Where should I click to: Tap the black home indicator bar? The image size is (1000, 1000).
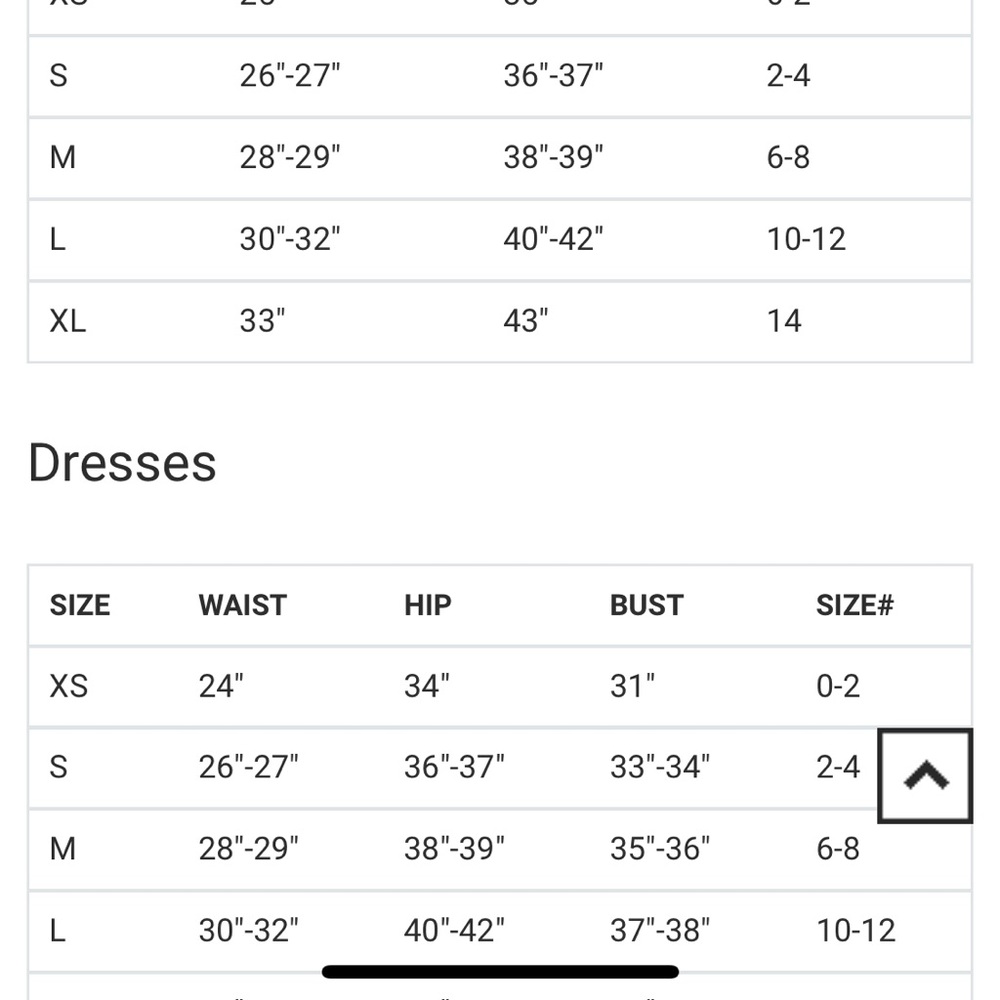click(x=500, y=971)
